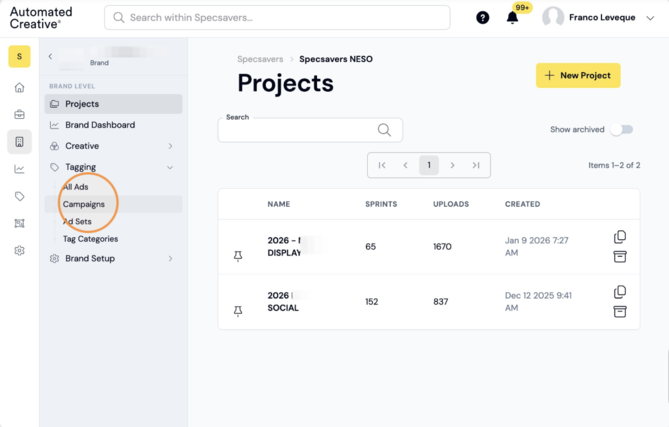Open Franco Leveque account dropdown arrow
669x427 pixels.
point(650,18)
